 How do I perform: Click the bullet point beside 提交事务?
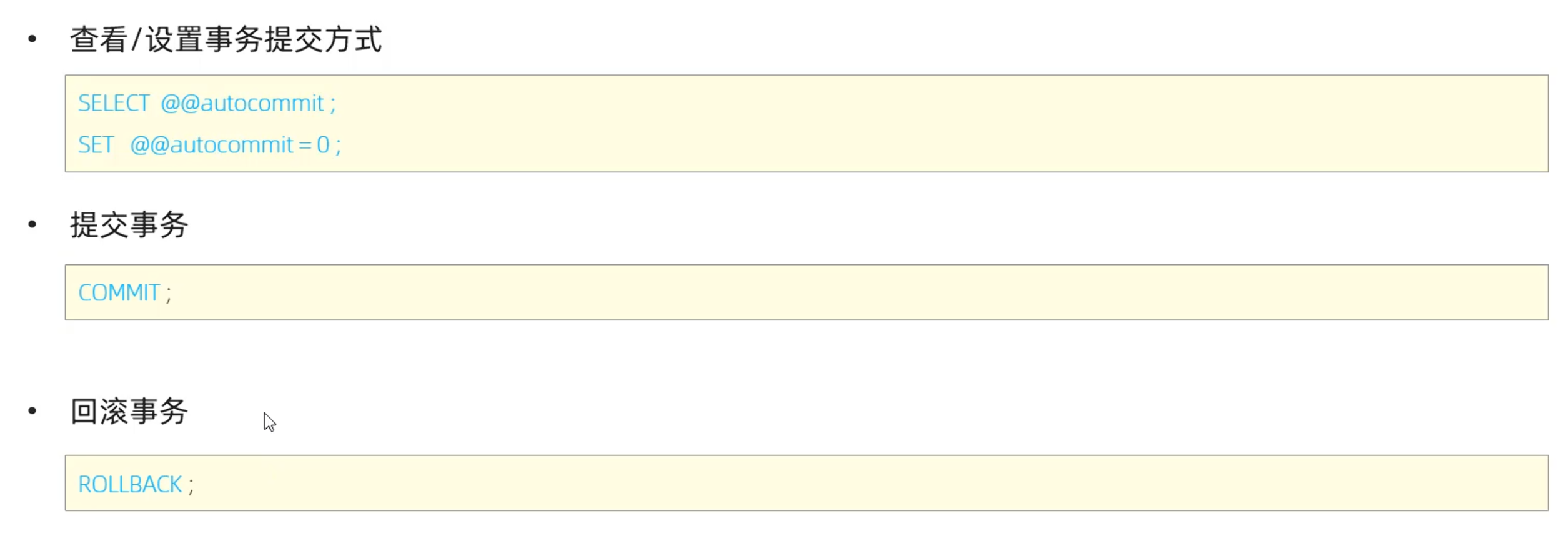pyautogui.click(x=32, y=224)
